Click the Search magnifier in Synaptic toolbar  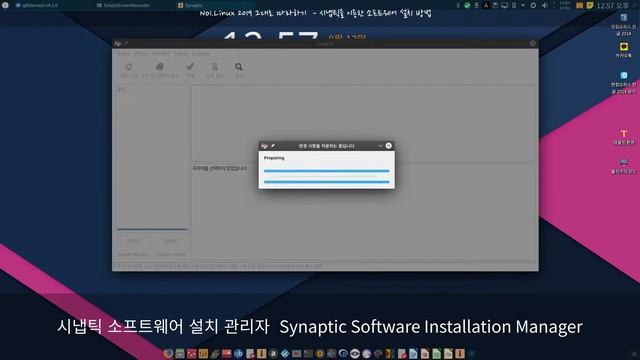tap(239, 67)
